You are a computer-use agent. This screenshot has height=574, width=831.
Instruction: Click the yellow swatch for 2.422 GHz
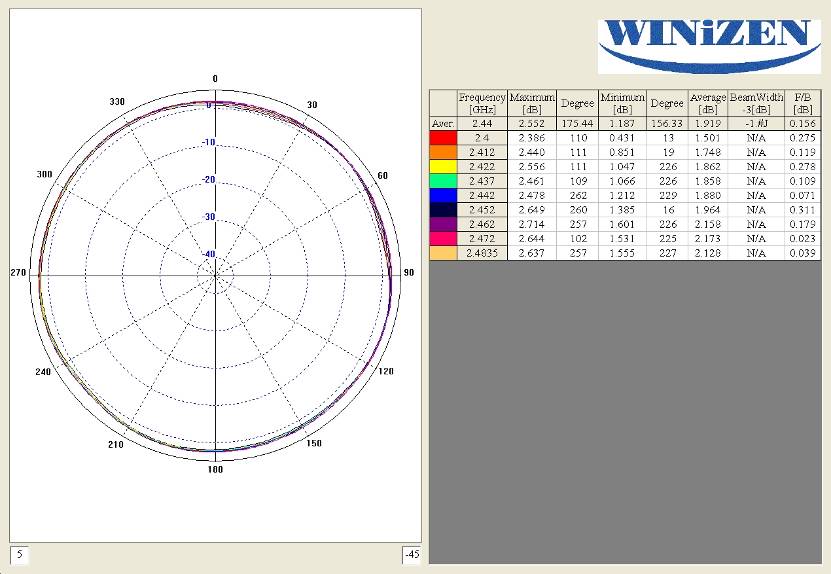pyautogui.click(x=443, y=166)
